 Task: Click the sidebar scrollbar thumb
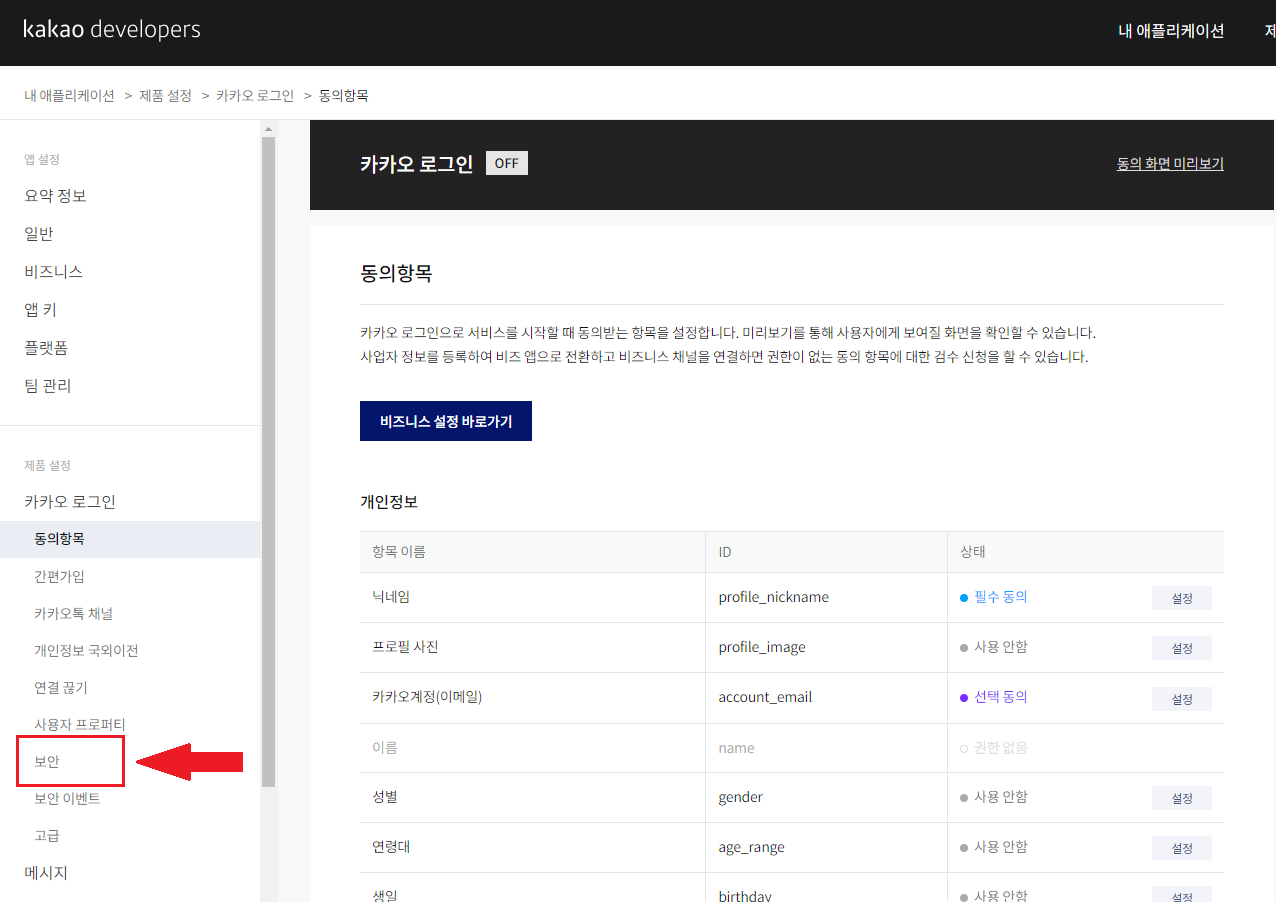268,461
